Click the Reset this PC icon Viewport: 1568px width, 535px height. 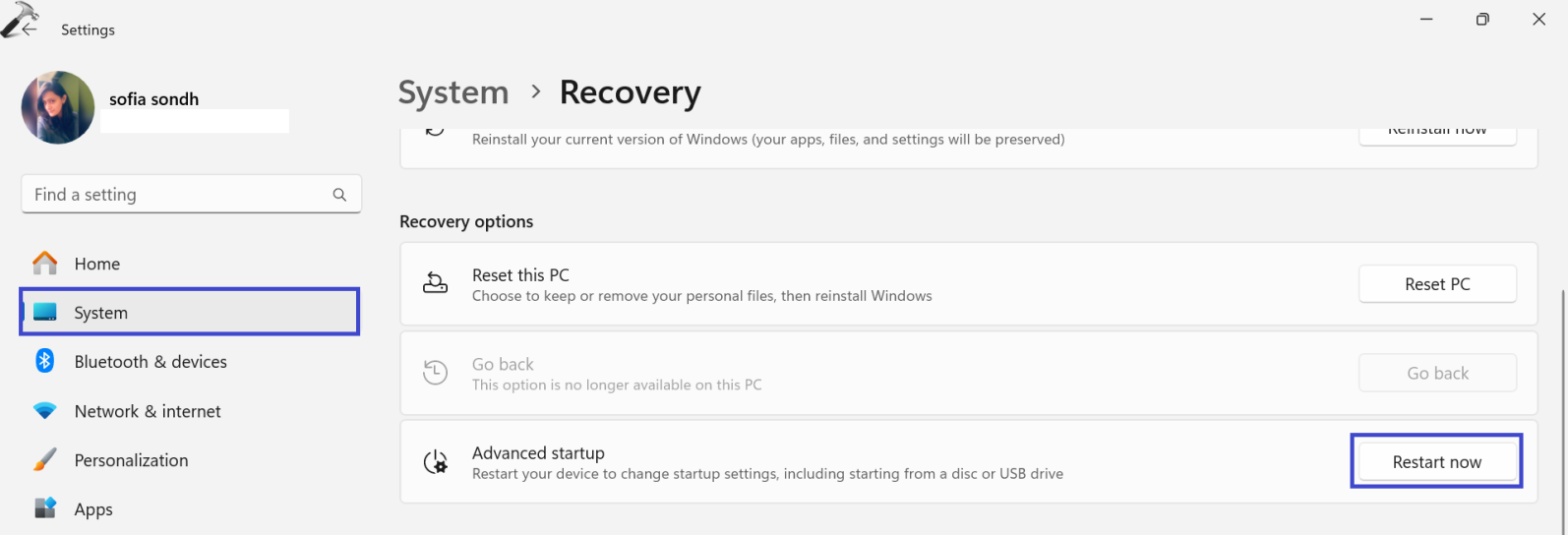[x=435, y=284]
